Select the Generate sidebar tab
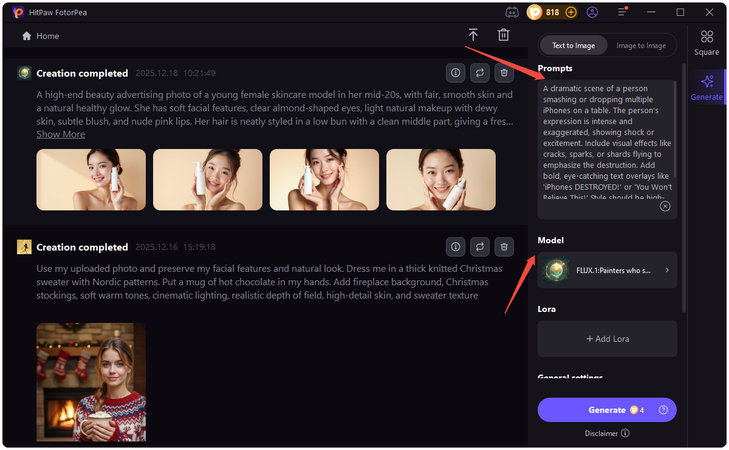 coord(707,86)
